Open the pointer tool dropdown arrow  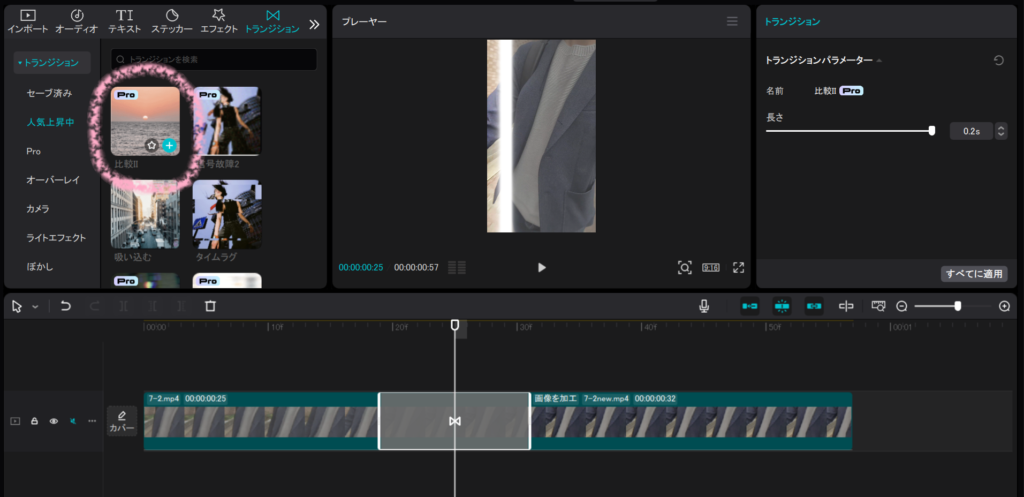pyautogui.click(x=35, y=306)
